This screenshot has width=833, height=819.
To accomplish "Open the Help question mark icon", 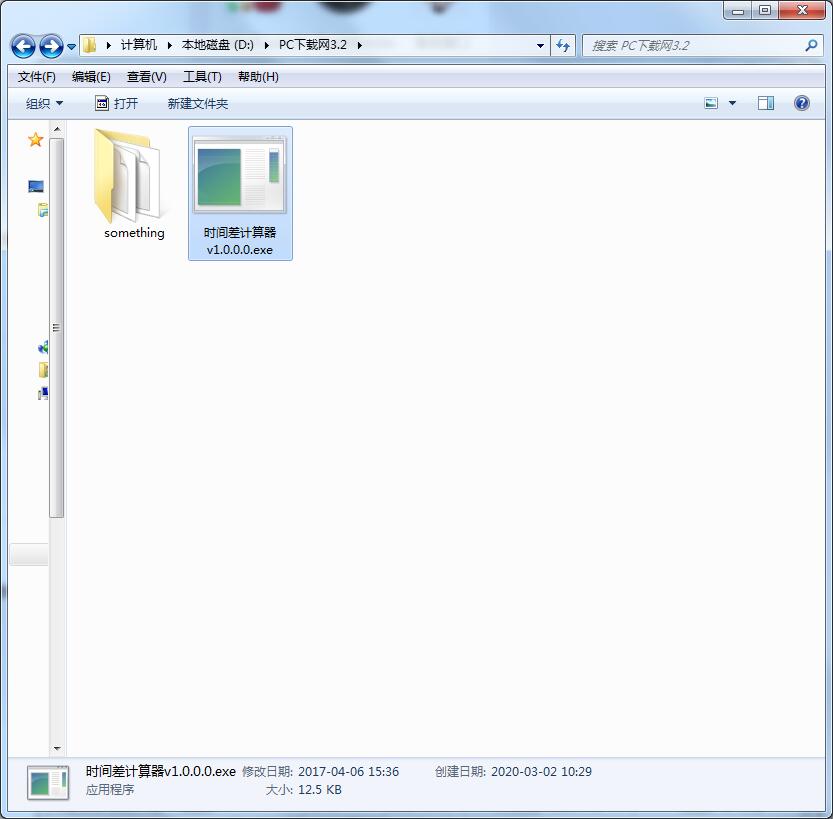I will [801, 103].
